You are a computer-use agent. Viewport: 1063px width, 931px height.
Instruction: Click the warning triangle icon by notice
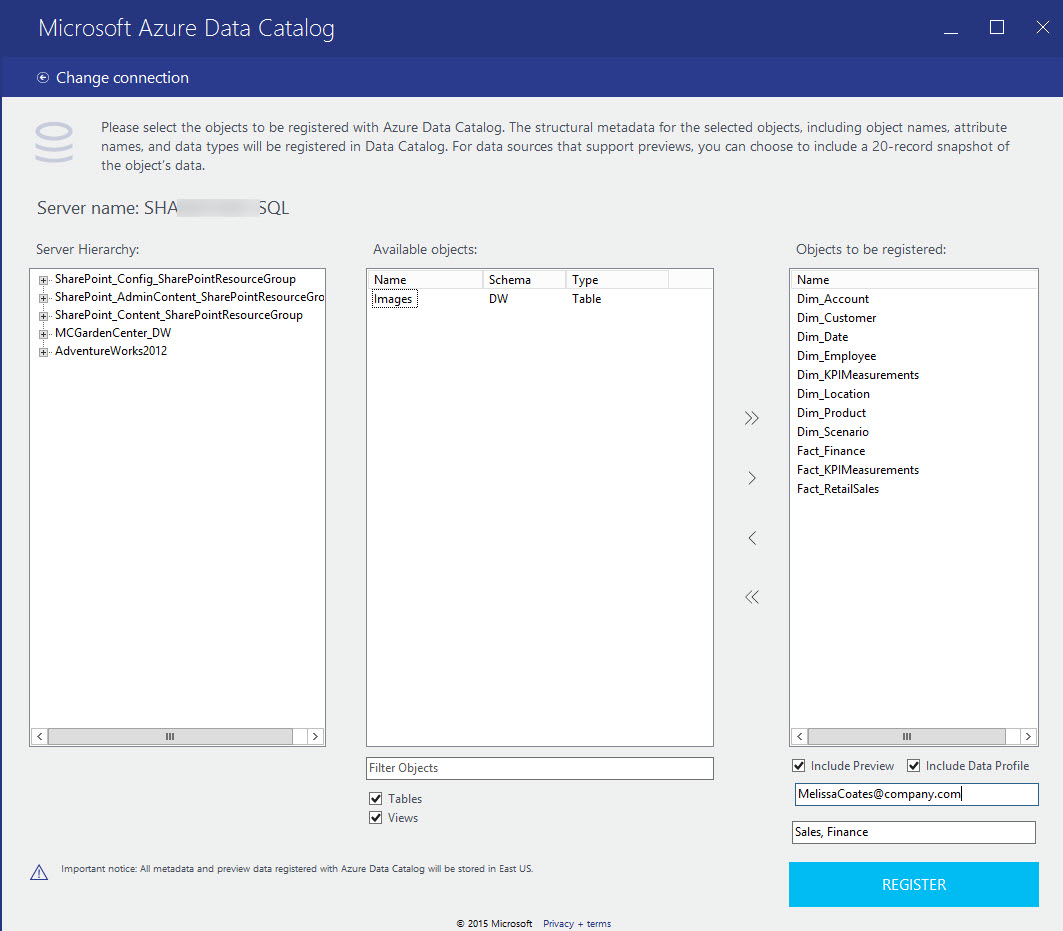39,872
